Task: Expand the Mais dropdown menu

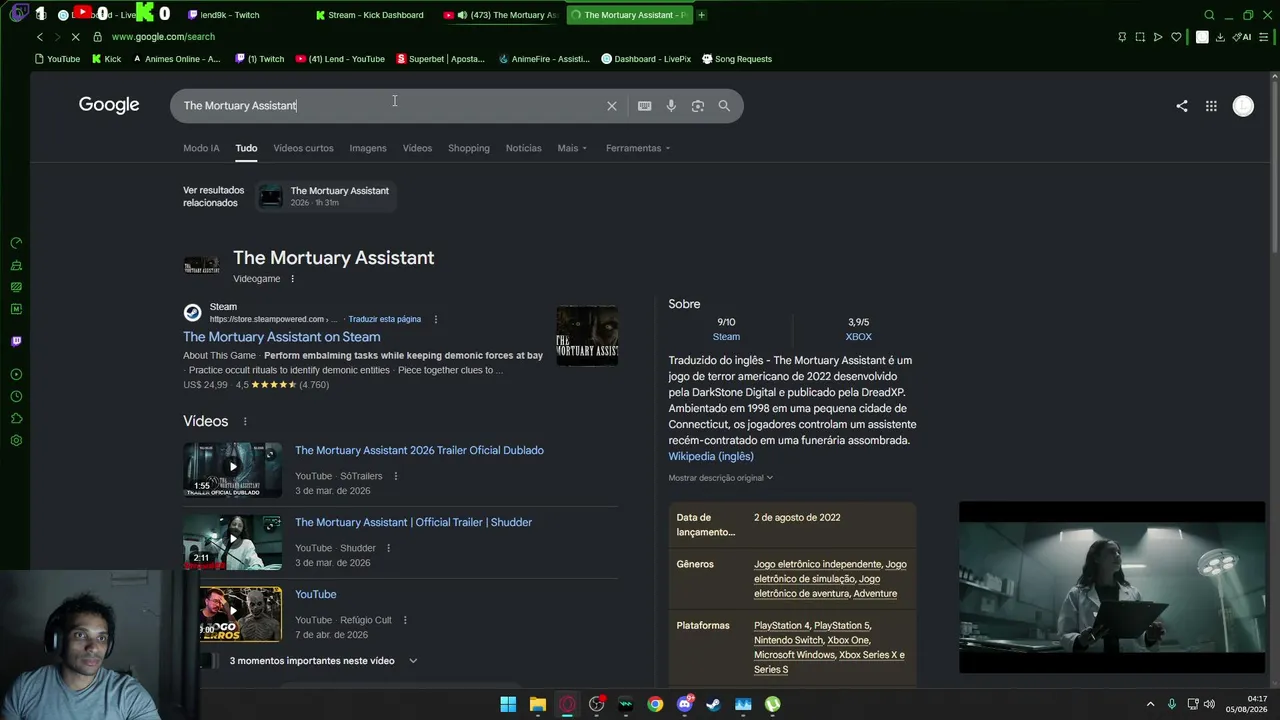Action: pyautogui.click(x=572, y=148)
